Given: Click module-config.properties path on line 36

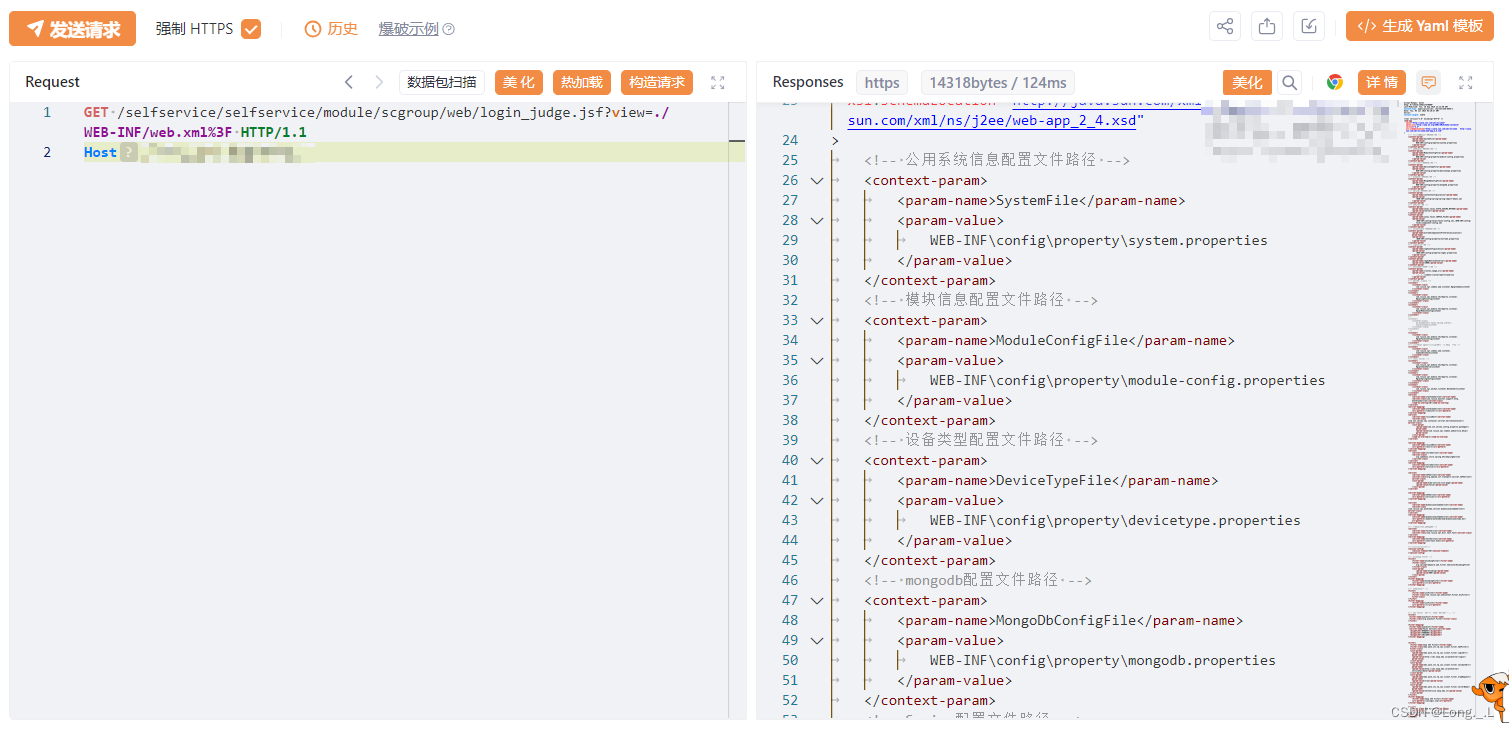Looking at the screenshot, I should pyautogui.click(x=1127, y=380).
